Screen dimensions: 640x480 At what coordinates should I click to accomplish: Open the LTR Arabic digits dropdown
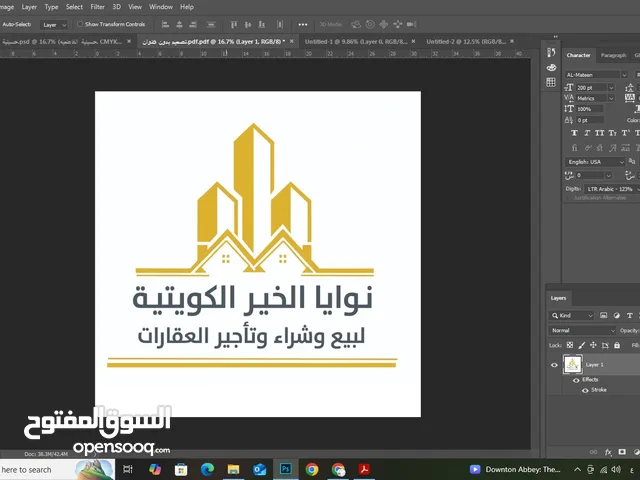[611, 189]
